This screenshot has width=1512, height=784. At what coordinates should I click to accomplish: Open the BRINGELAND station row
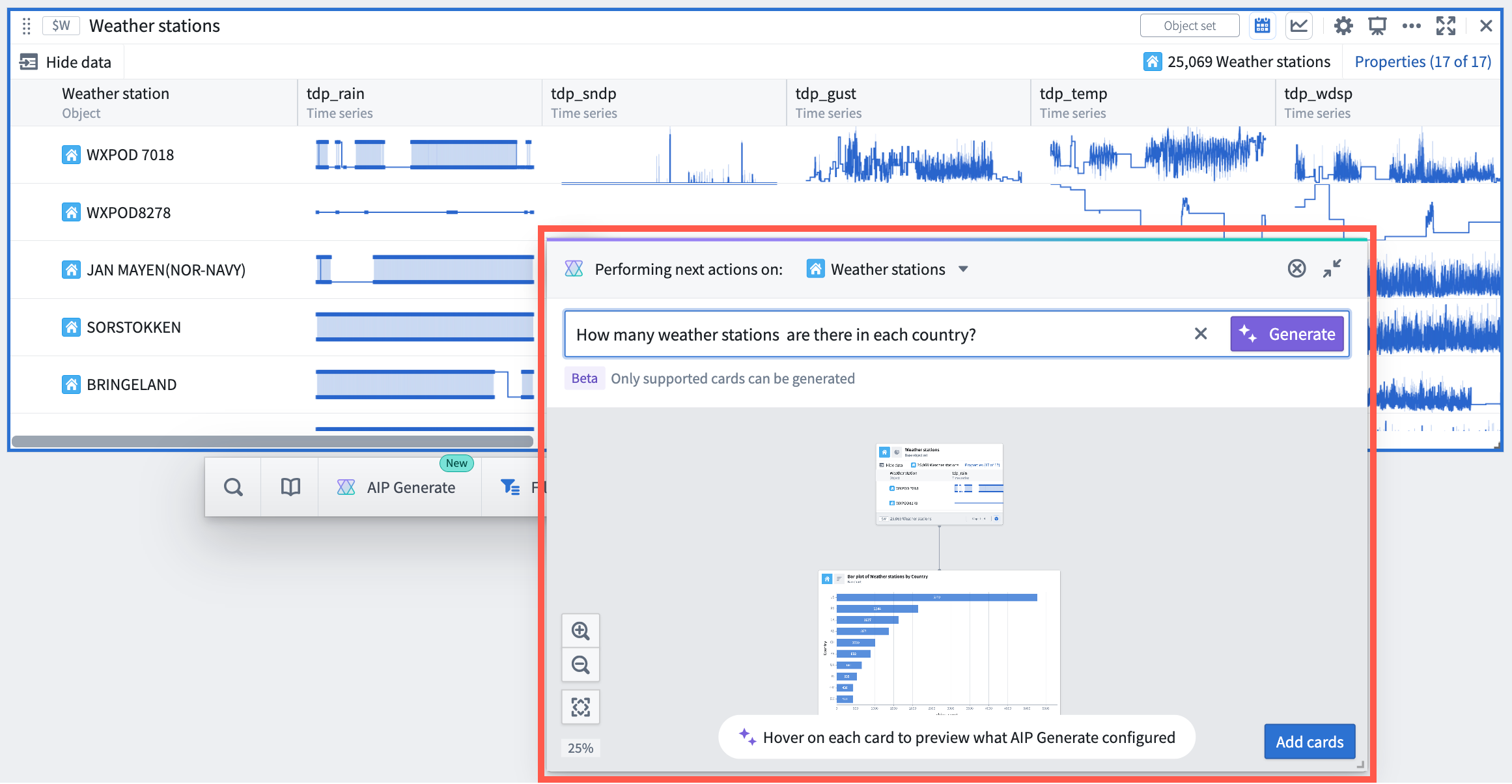132,385
